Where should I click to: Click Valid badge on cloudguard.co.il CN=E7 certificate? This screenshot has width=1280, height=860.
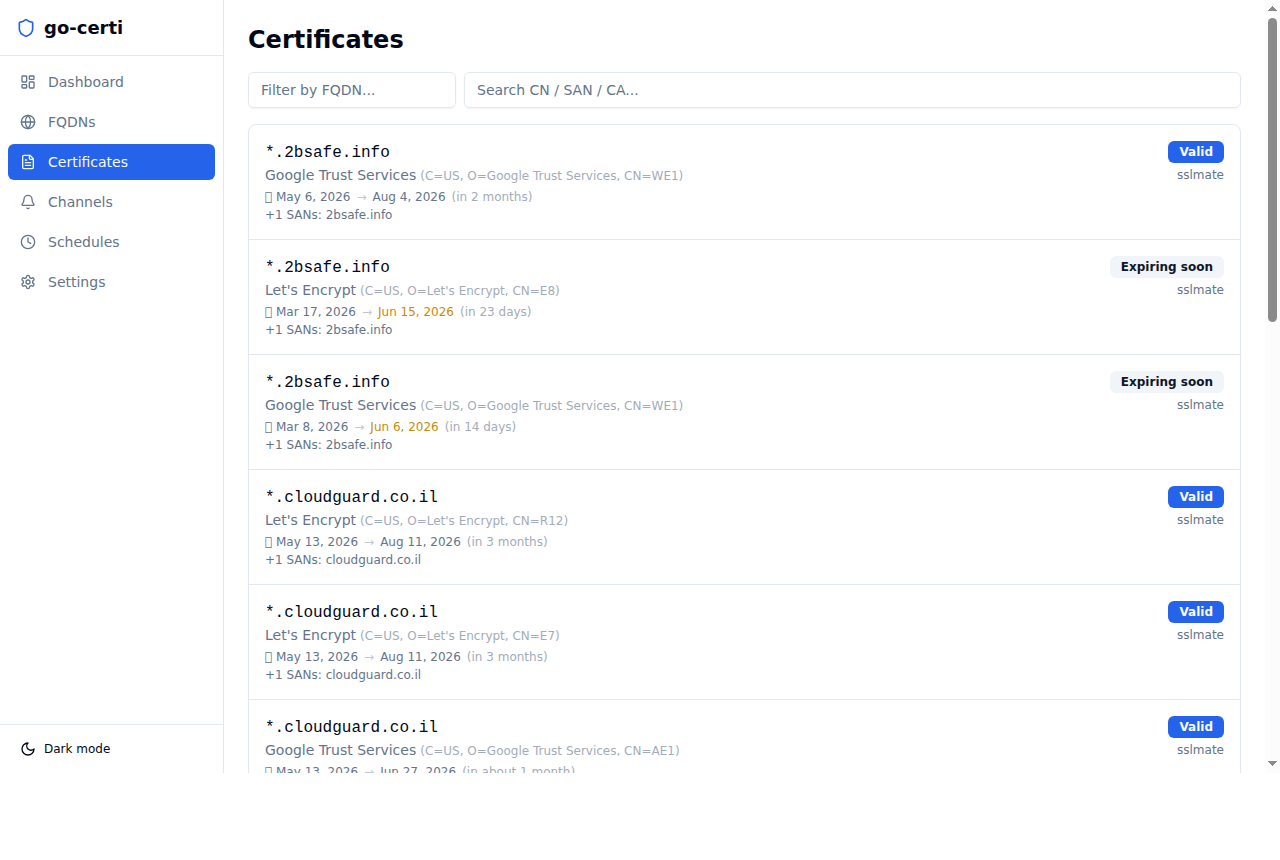[1196, 612]
